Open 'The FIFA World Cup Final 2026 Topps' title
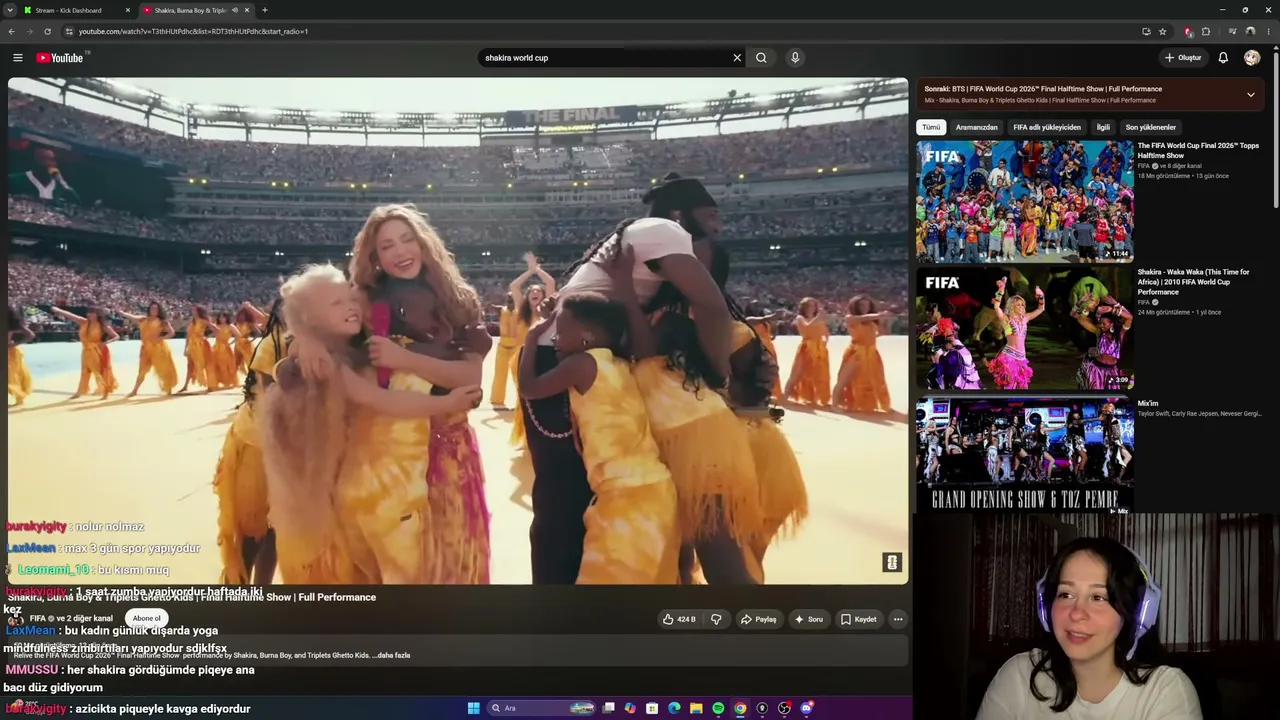The image size is (1280, 720). [1198, 150]
